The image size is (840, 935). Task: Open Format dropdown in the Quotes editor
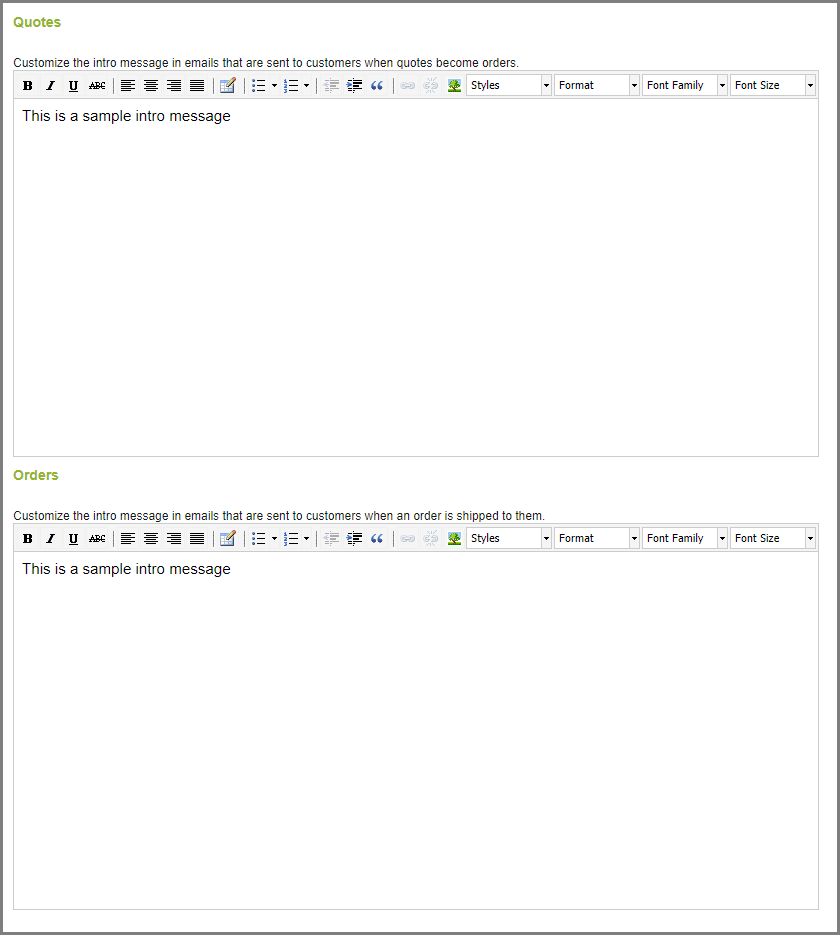point(597,85)
